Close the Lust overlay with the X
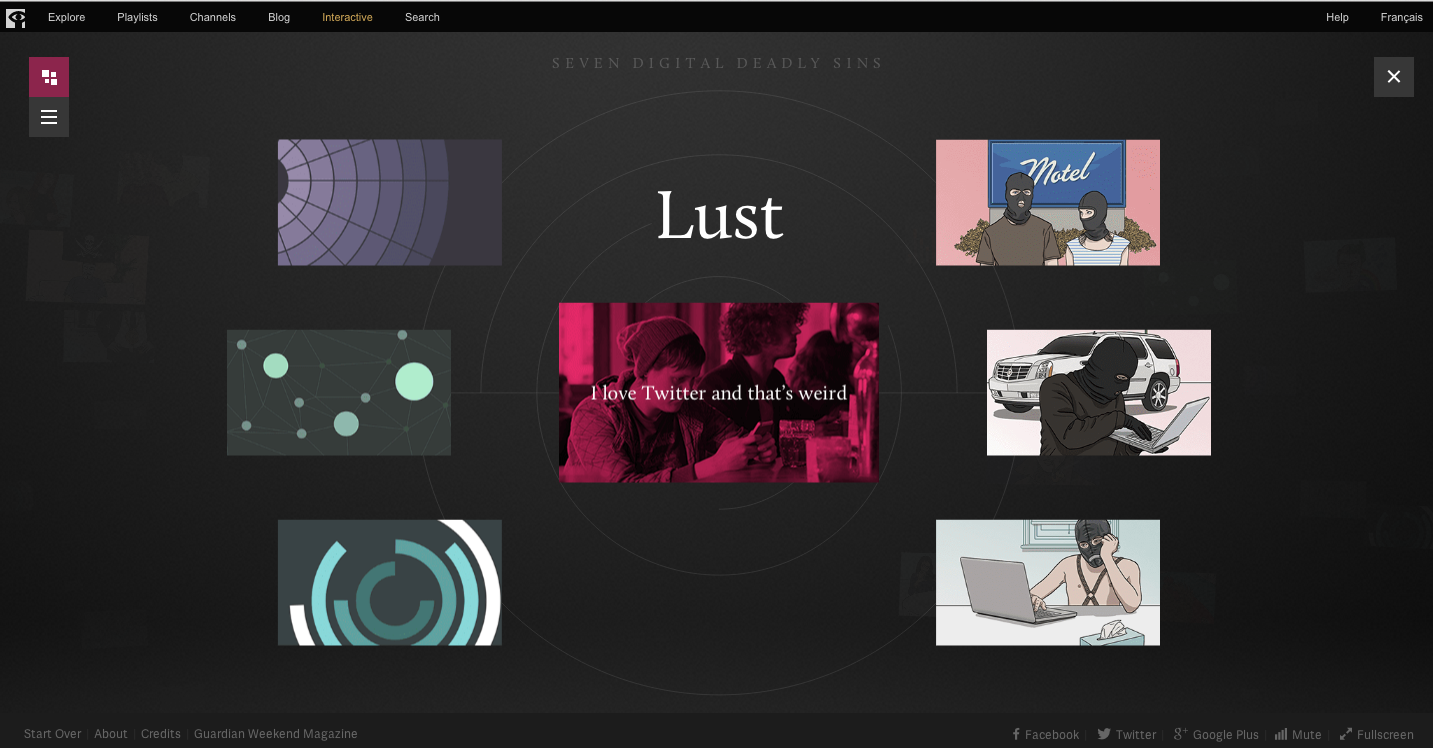 point(1394,77)
